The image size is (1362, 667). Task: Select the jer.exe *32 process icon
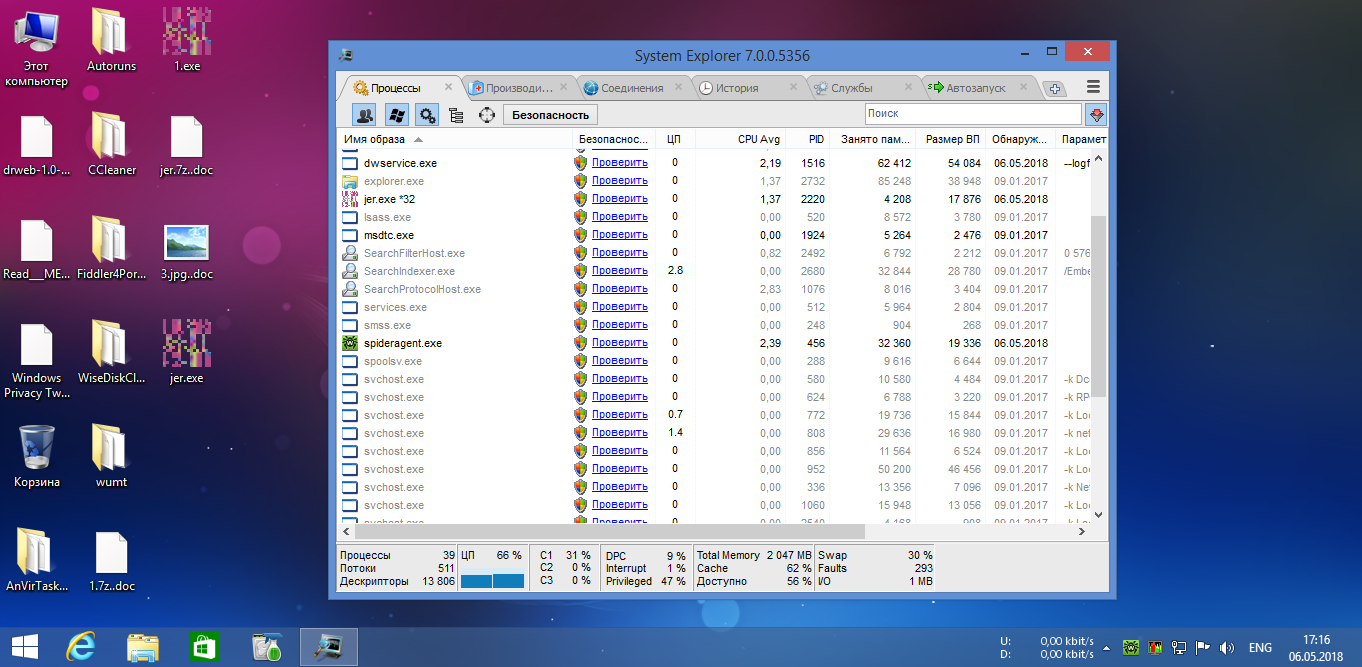coord(350,199)
